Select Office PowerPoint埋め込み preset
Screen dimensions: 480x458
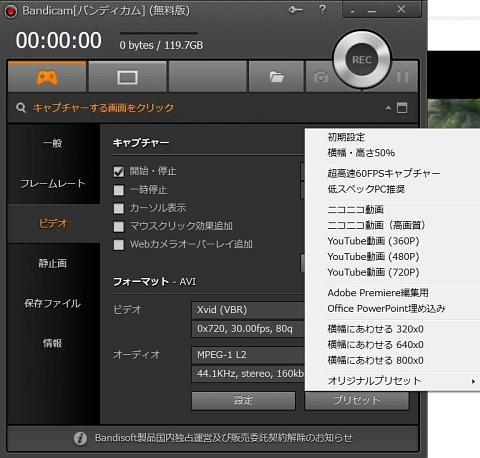click(x=393, y=309)
